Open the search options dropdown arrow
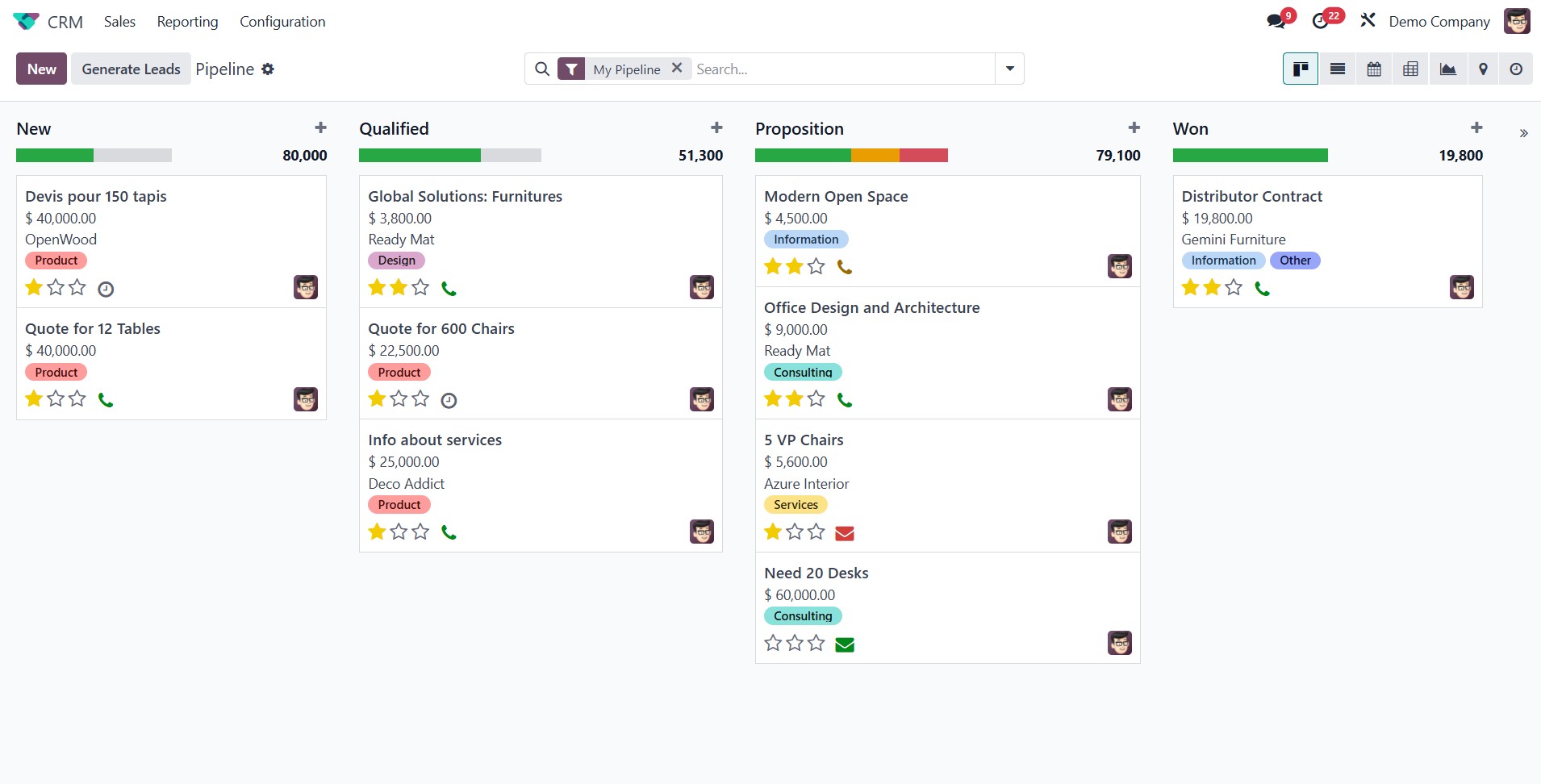 point(1009,69)
